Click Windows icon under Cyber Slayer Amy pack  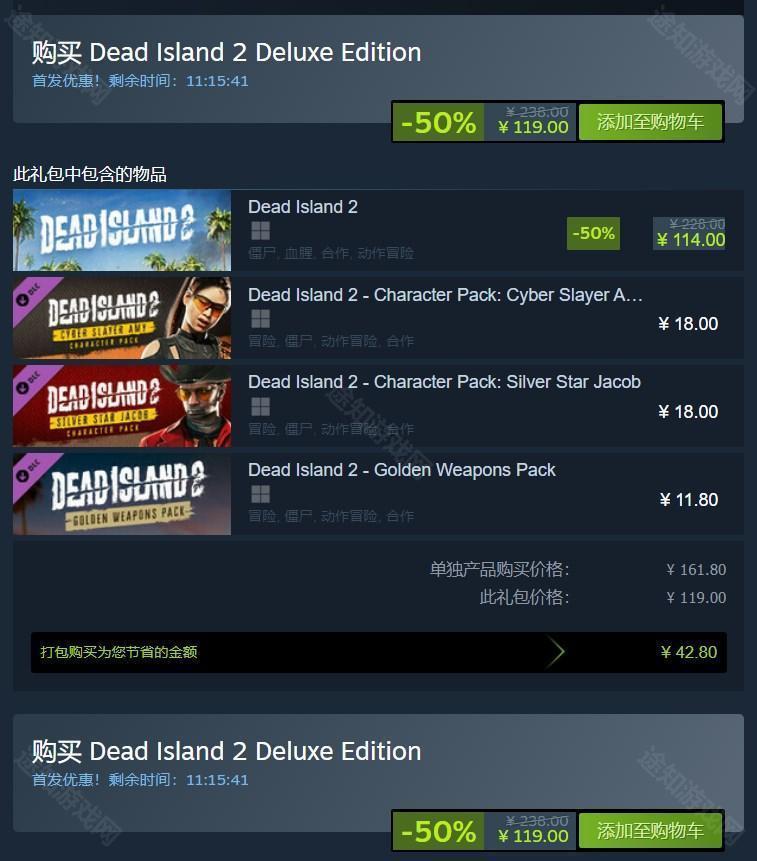pos(260,319)
